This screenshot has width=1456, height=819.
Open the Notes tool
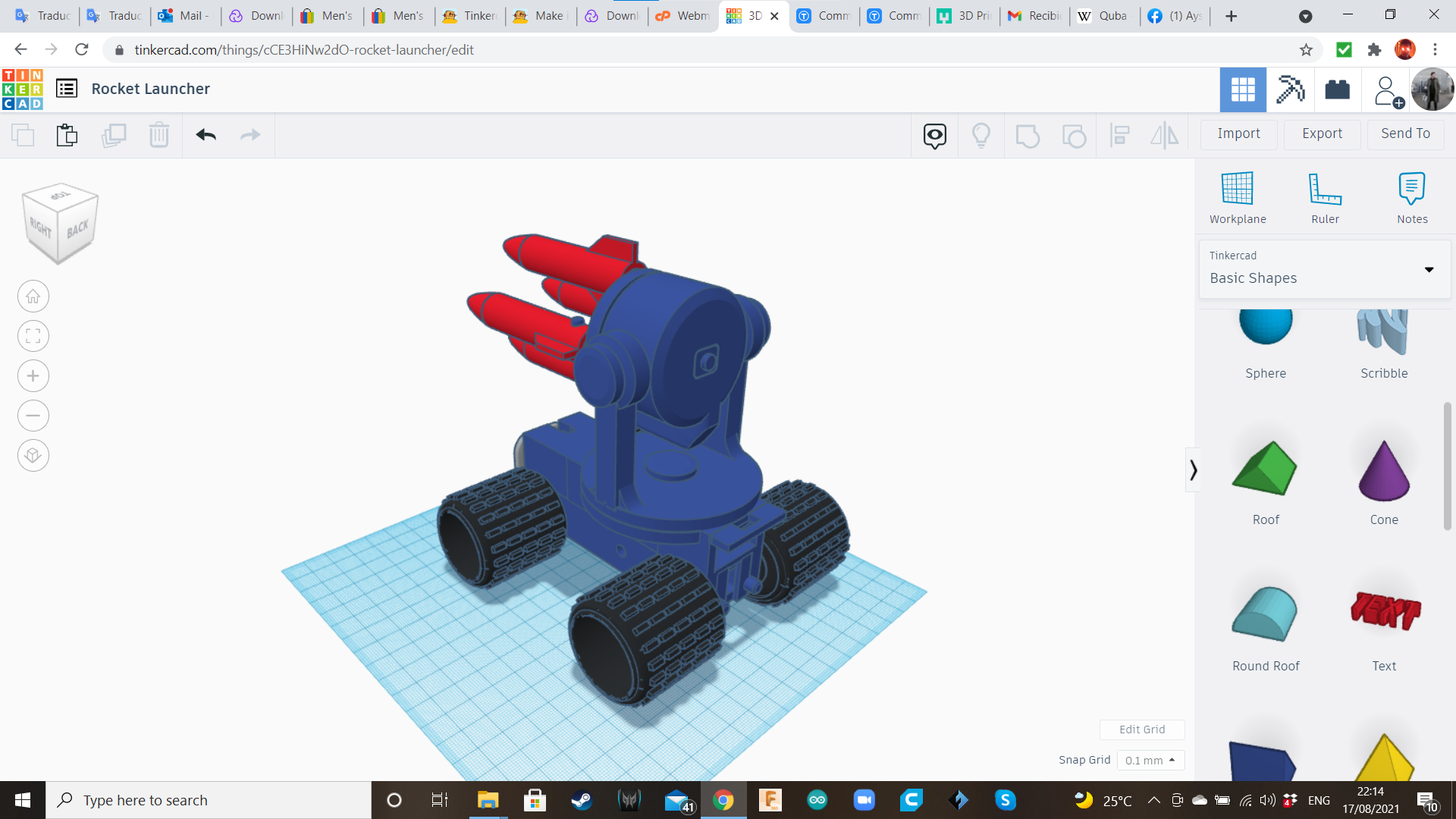pyautogui.click(x=1411, y=189)
